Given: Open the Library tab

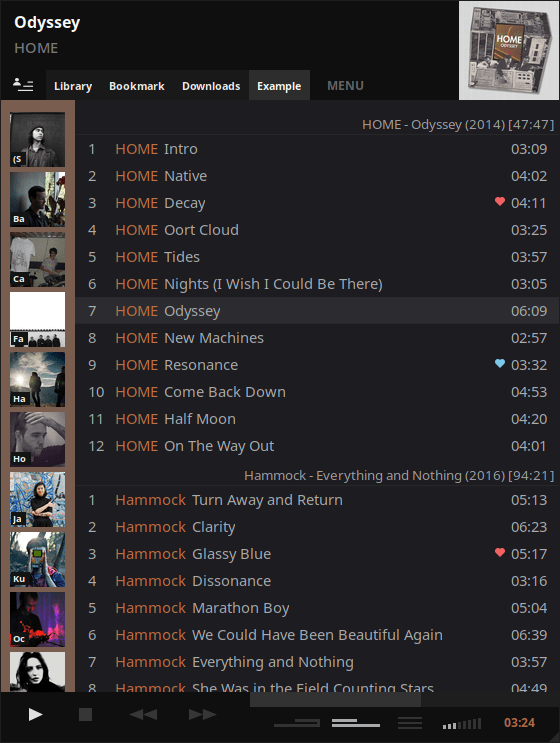Looking at the screenshot, I should point(73,86).
